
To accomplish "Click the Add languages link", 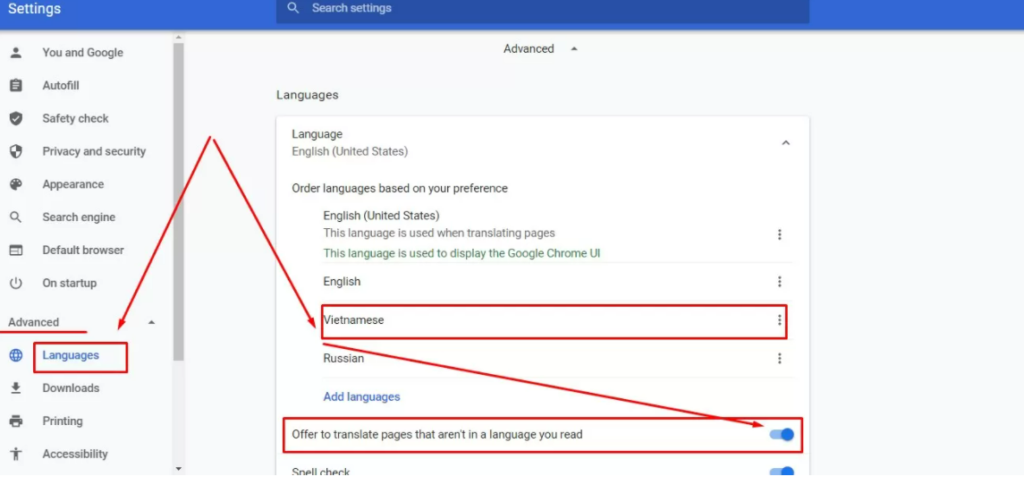I will [361, 397].
